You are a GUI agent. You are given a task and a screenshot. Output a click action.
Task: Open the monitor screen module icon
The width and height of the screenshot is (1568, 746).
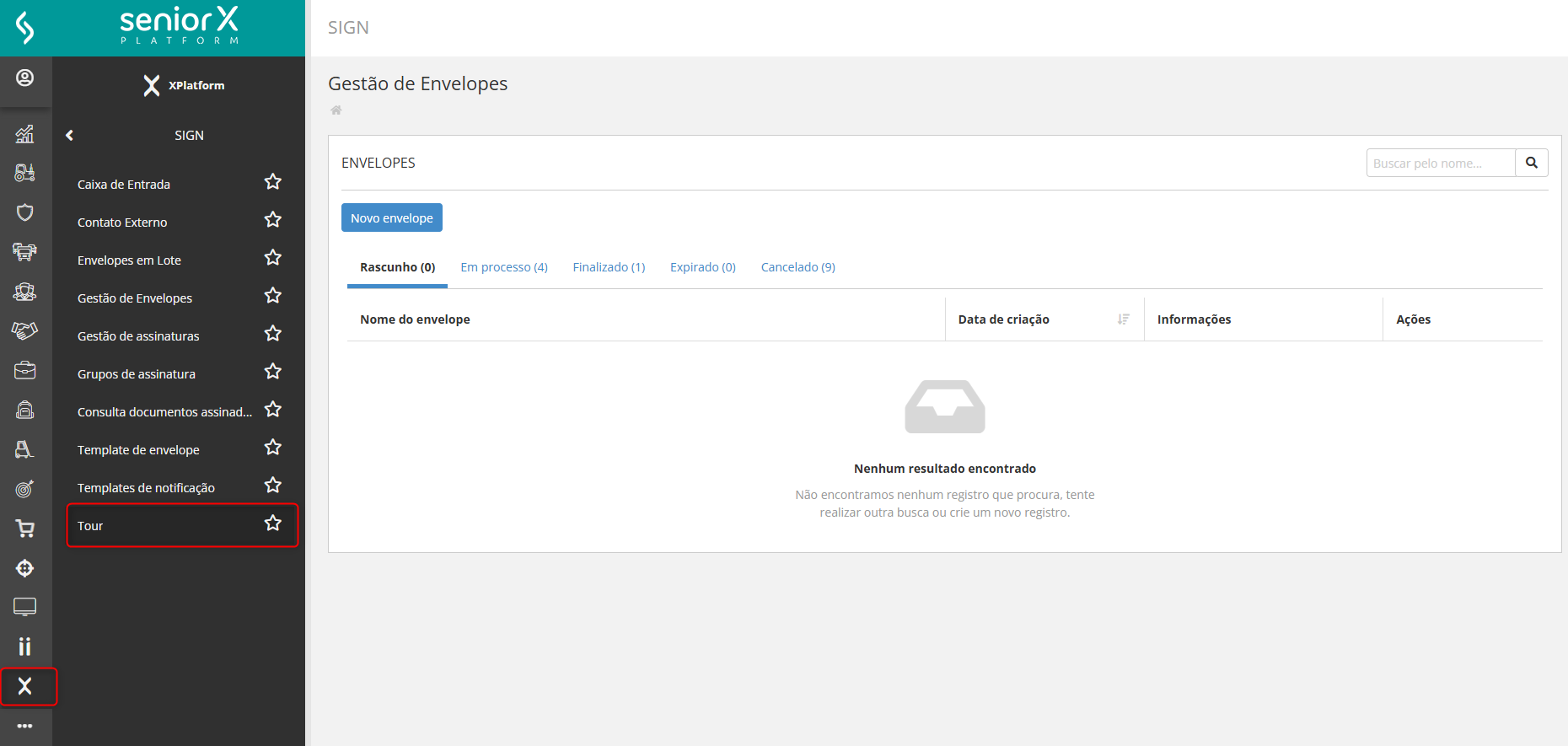(25, 607)
